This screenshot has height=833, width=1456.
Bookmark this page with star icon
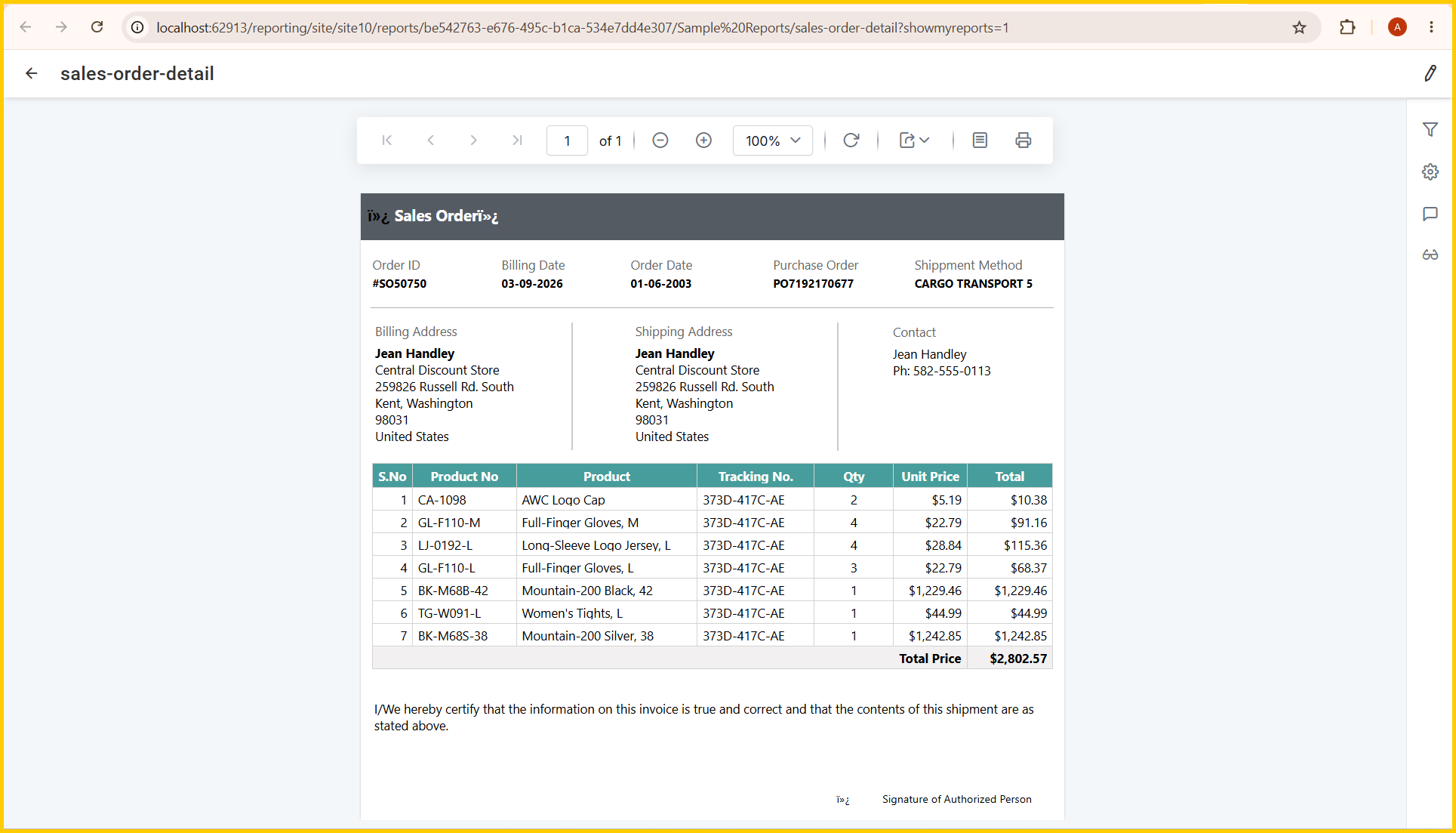(1299, 27)
